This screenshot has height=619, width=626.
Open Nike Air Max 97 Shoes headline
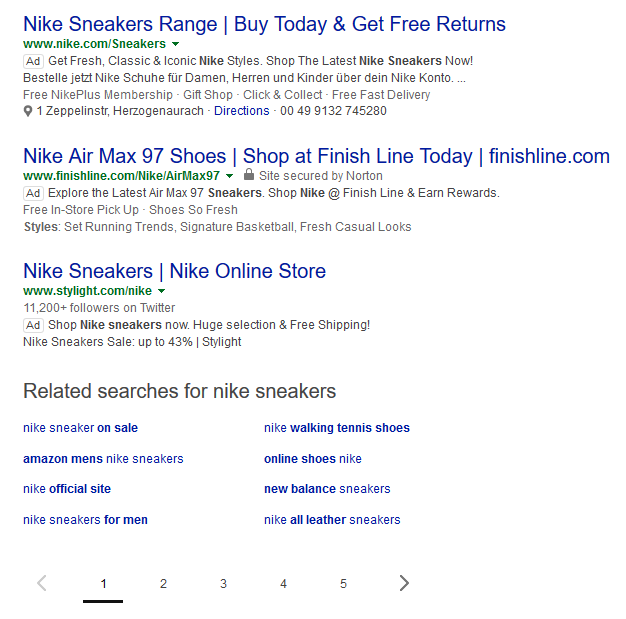pyautogui.click(x=316, y=156)
